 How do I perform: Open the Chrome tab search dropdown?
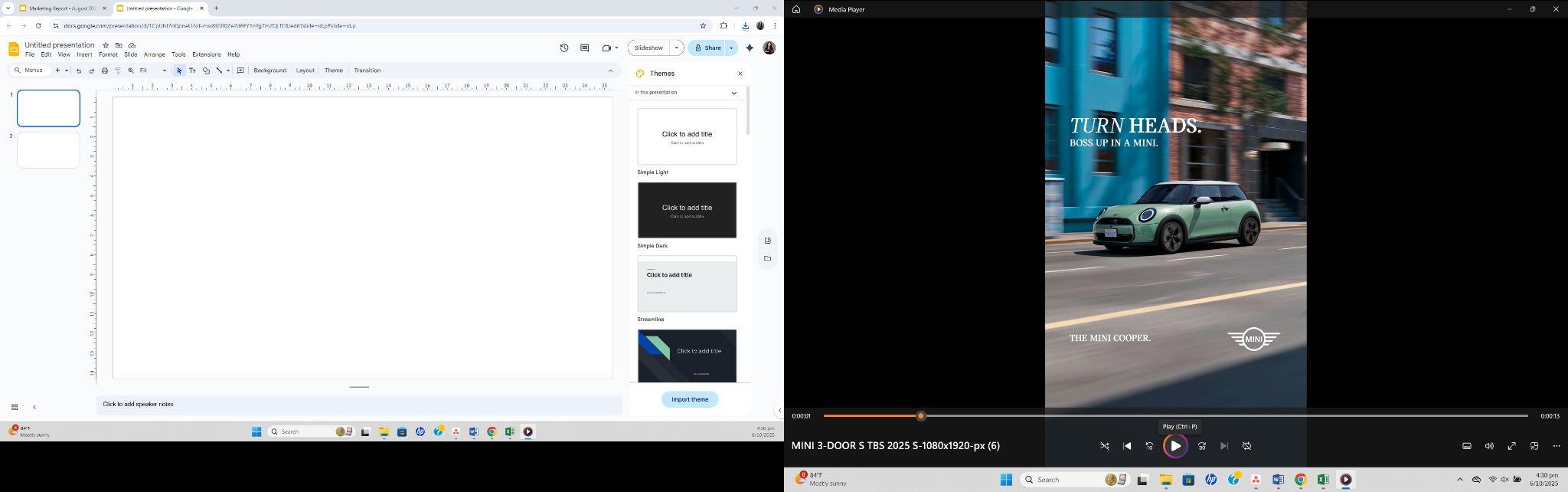(x=8, y=8)
